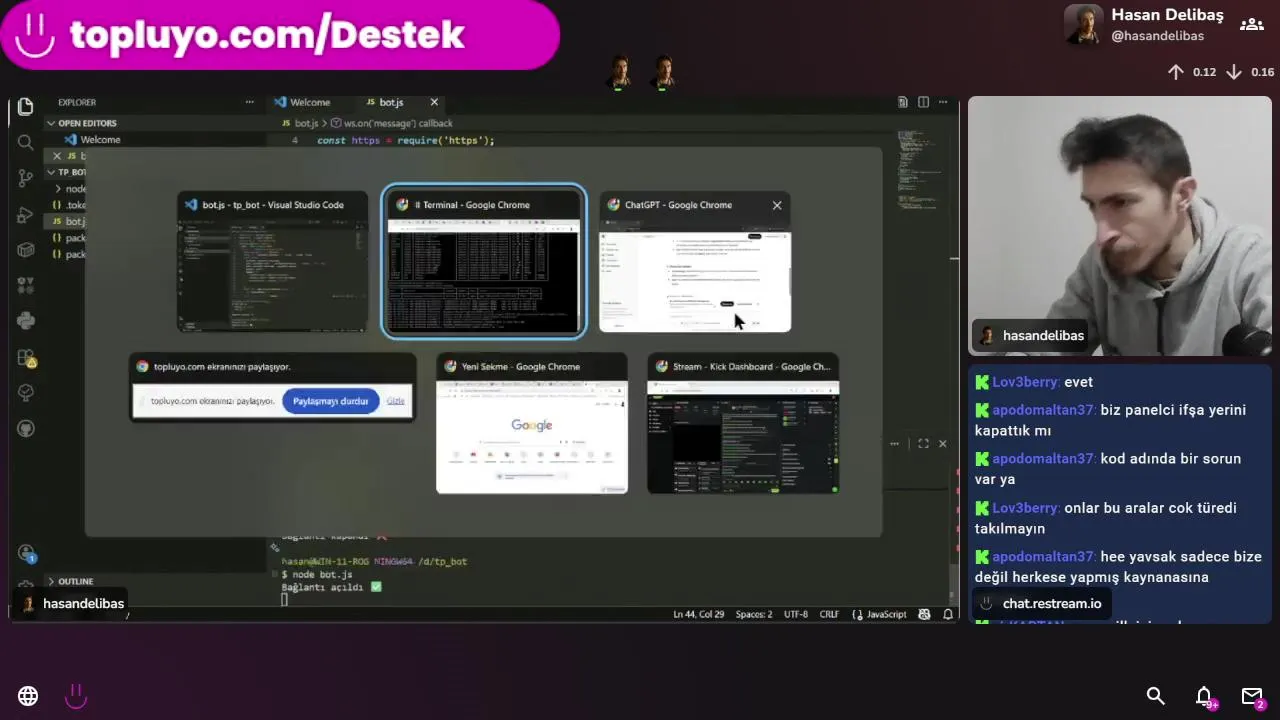Click CRLF line ending in the status bar
The height and width of the screenshot is (720, 1280).
point(829,614)
